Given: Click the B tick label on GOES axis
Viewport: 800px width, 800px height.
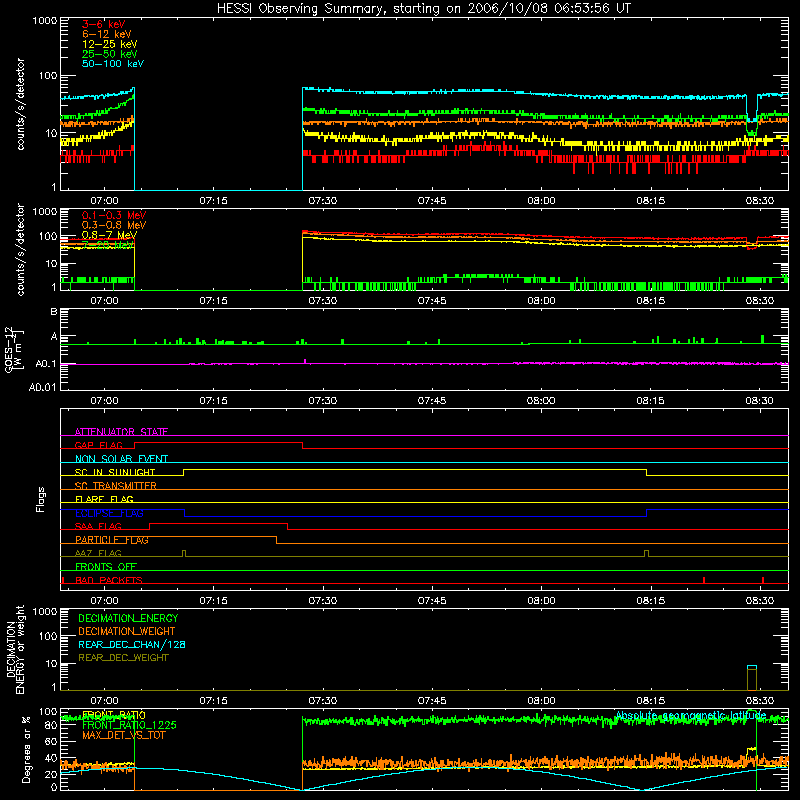Looking at the screenshot, I should (x=54, y=312).
